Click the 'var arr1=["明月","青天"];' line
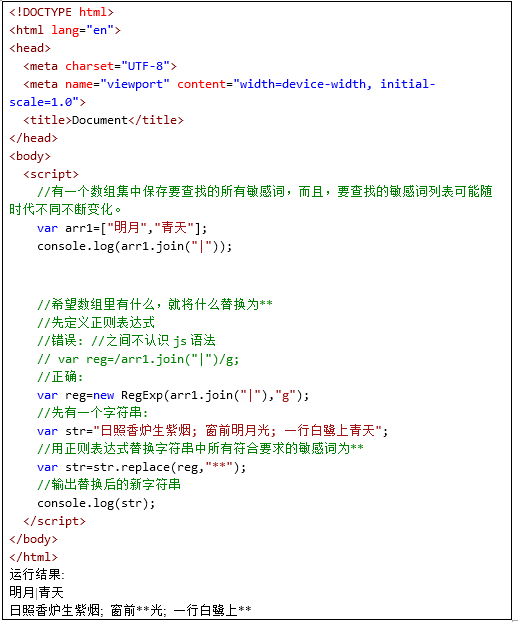The image size is (518, 622). point(122,228)
